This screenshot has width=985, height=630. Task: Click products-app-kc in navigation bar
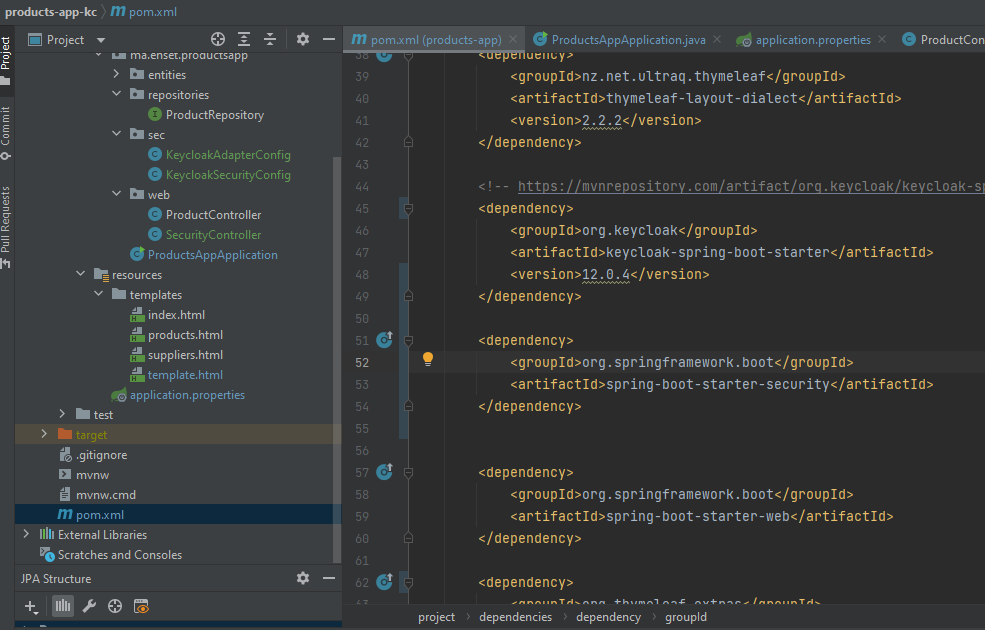click(x=51, y=12)
